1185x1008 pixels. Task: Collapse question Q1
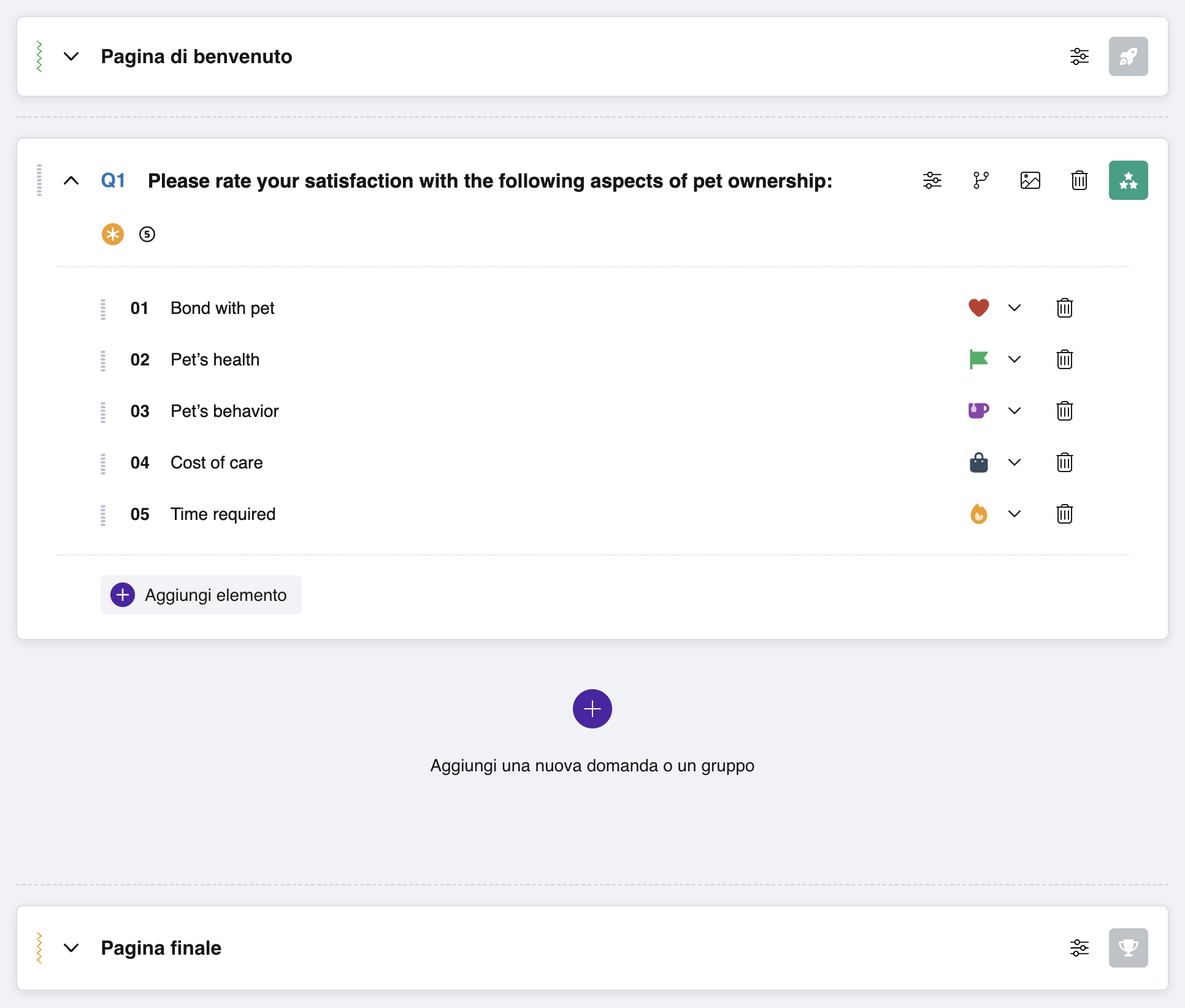pos(71,180)
